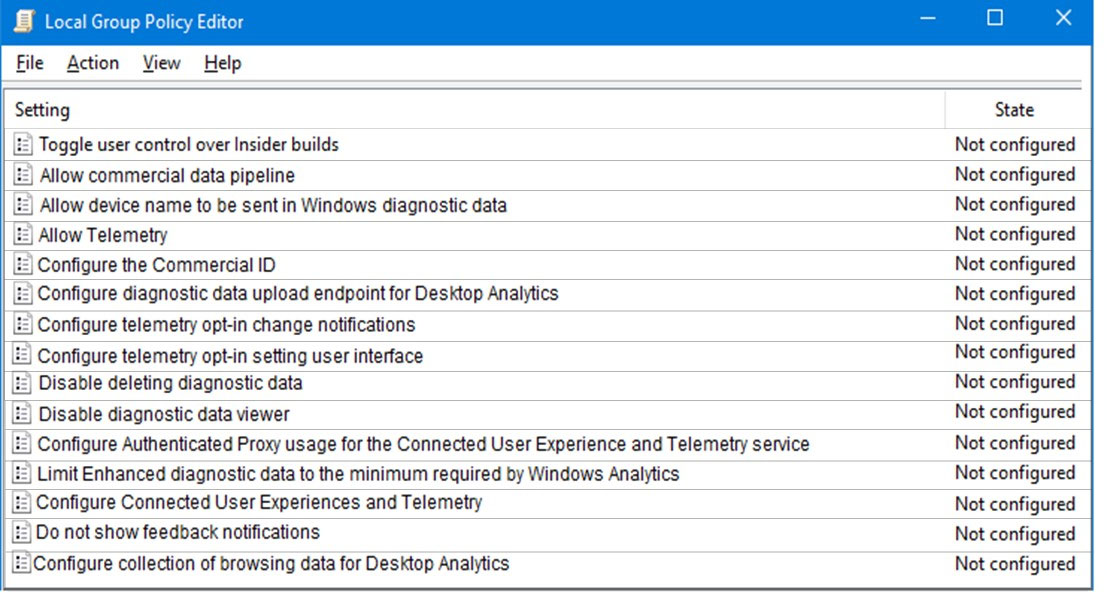Select Configure telemetry opt-in change notifications setting
Screen dimensions: 1107x600
226,325
